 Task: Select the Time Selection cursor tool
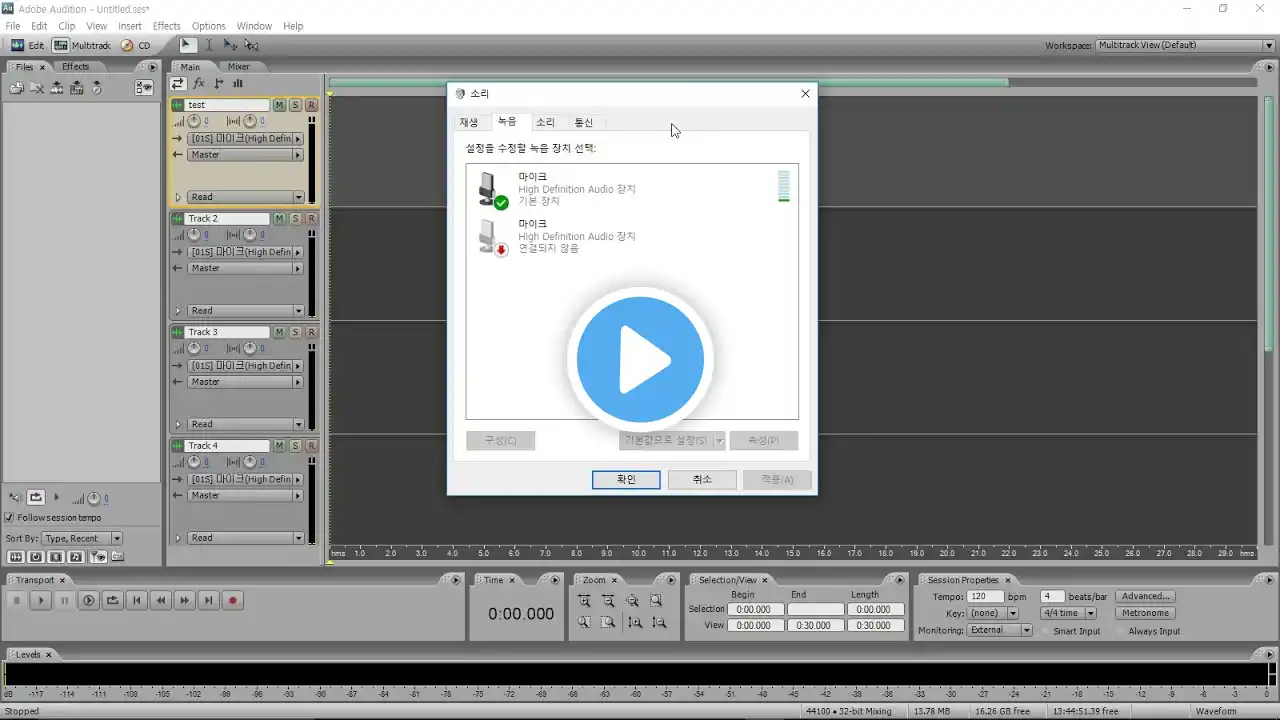tap(209, 45)
